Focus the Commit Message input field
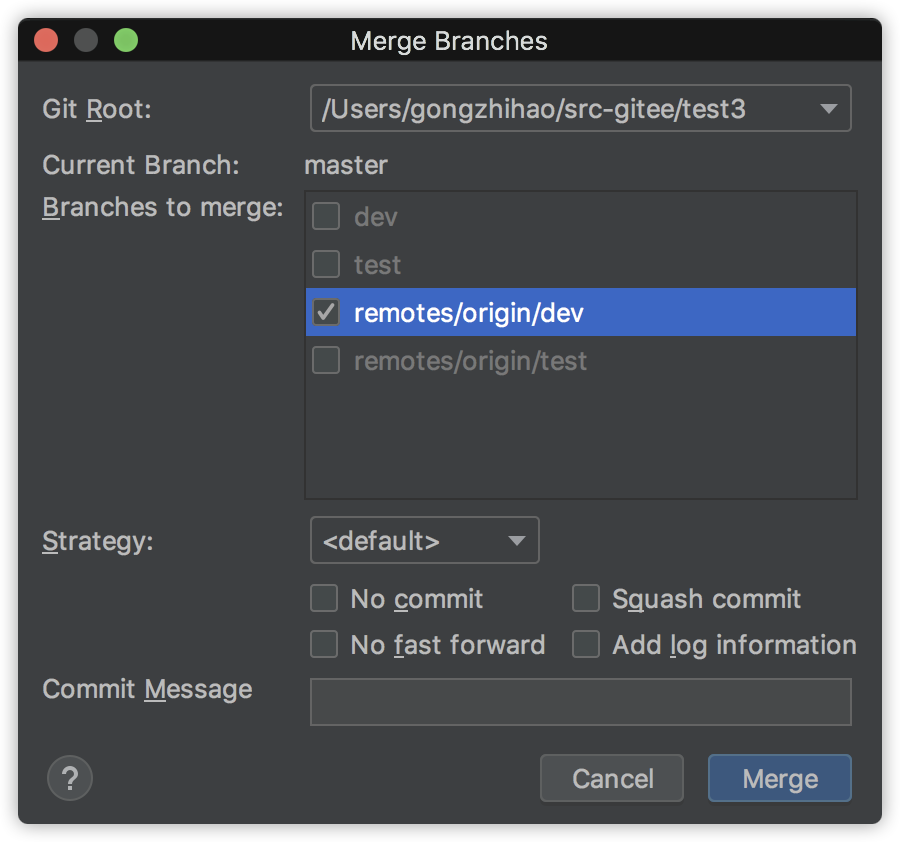 (x=580, y=702)
